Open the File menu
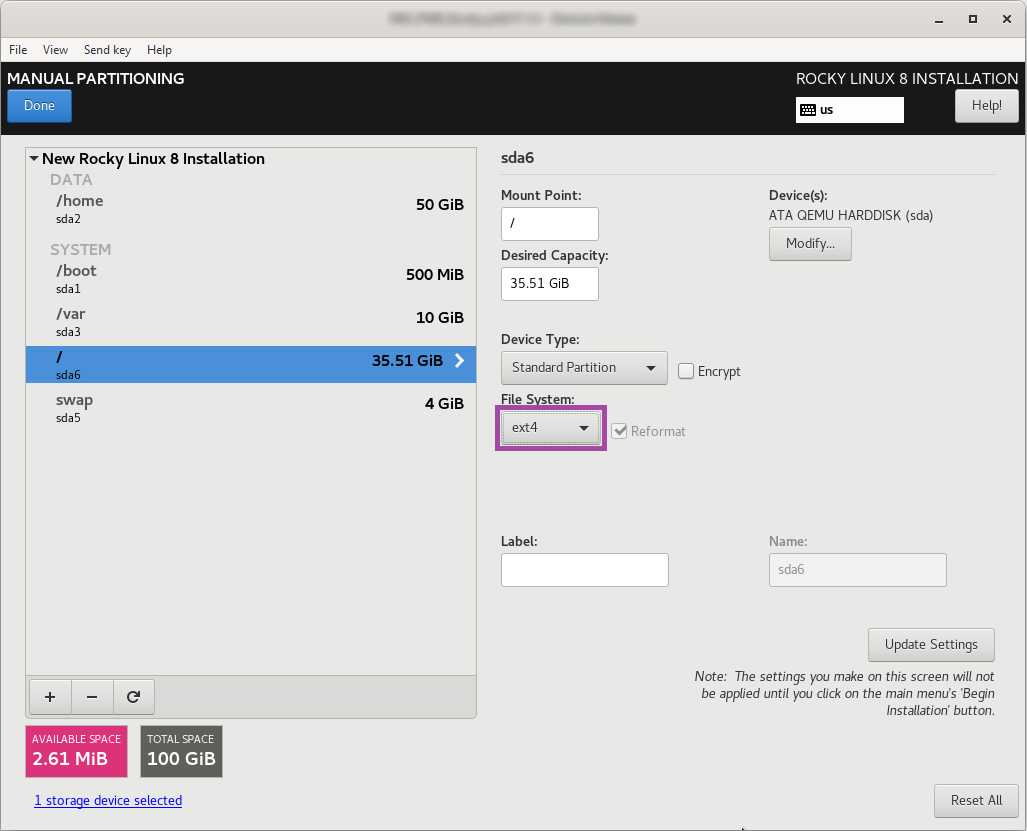Viewport: 1027px width, 831px height. (x=18, y=50)
